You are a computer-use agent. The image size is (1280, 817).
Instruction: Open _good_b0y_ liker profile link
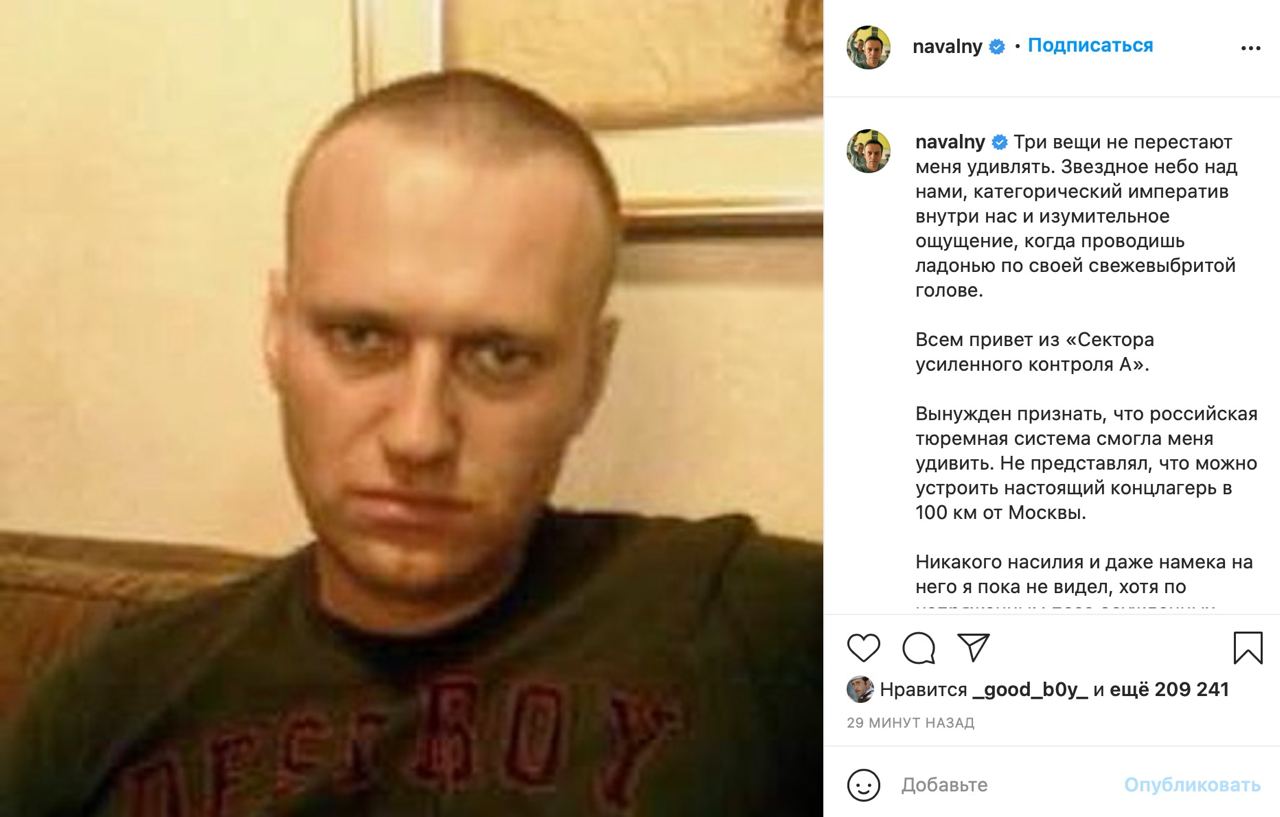click(1029, 690)
